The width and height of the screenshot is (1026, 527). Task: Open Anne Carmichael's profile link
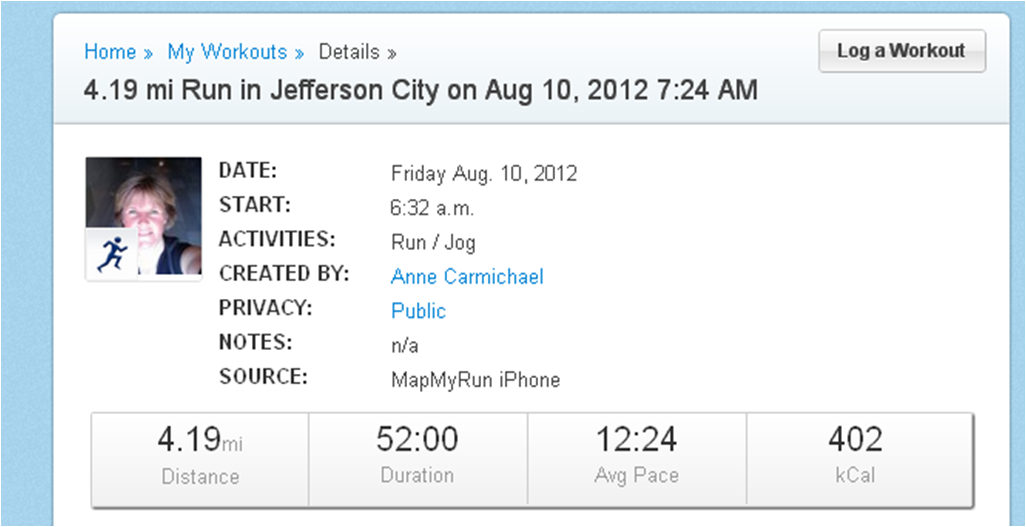467,277
